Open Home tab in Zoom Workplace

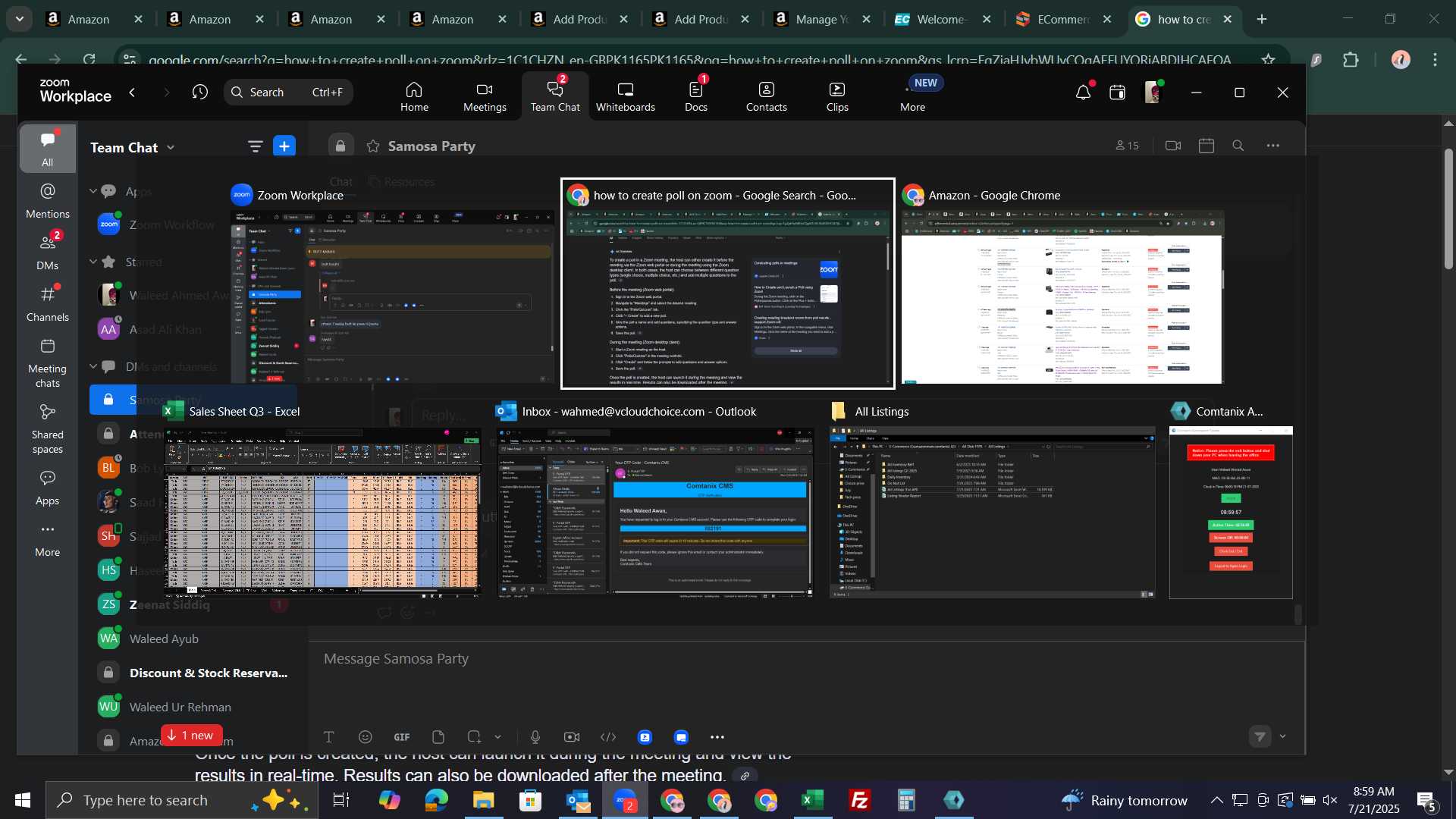pos(414,97)
